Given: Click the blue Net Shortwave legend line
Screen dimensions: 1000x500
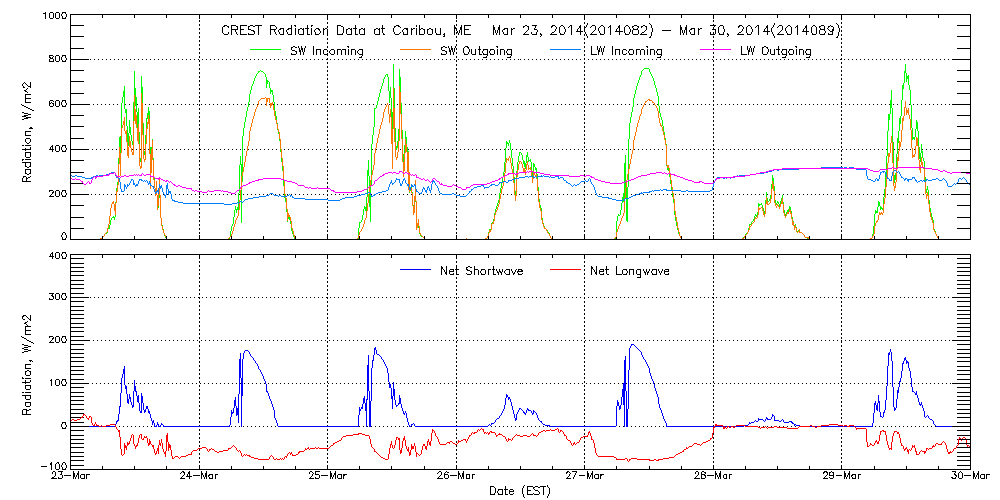Looking at the screenshot, I should tap(414, 270).
